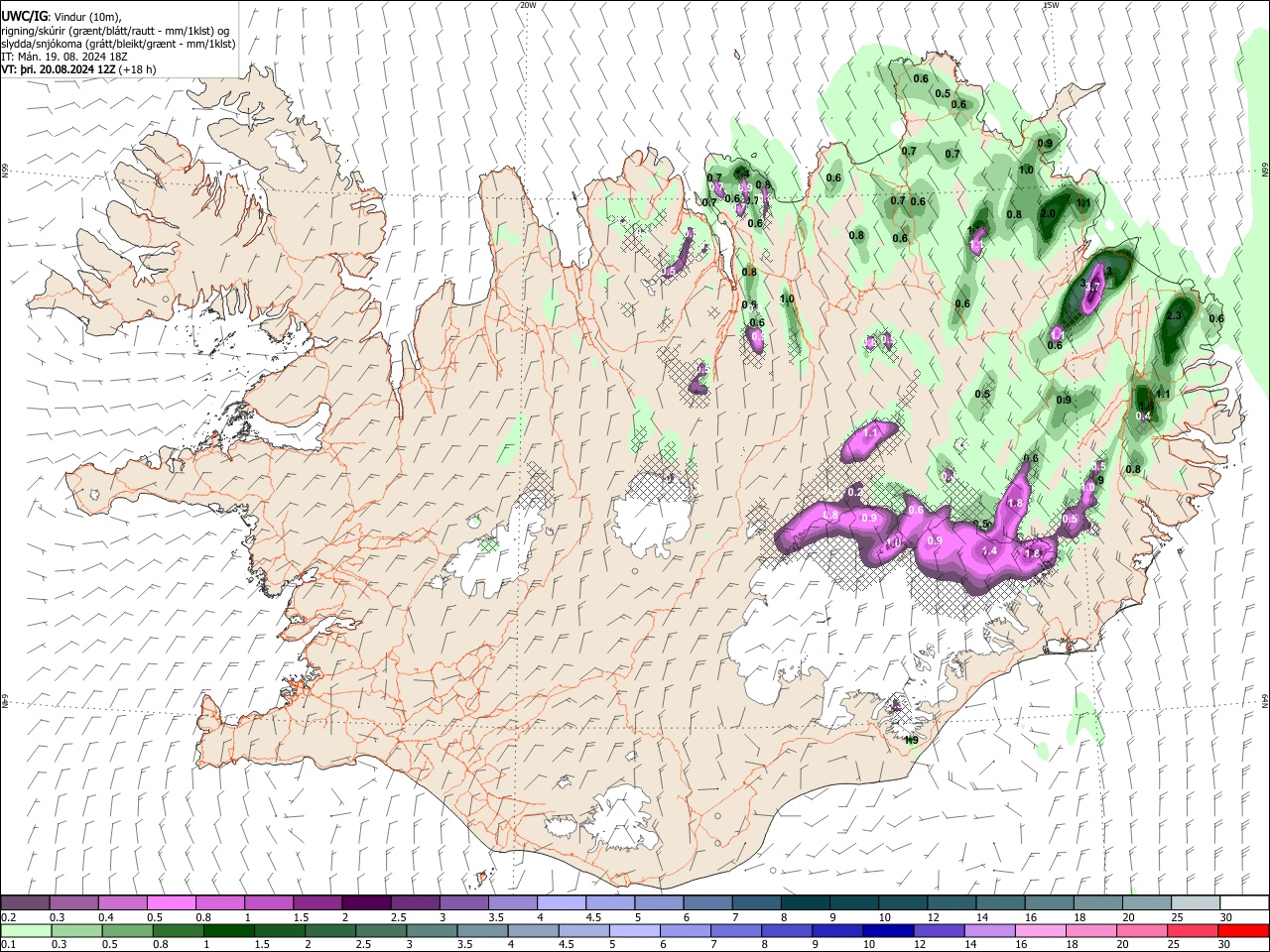
Task: Pick the rain legend swatch between 3 and 3.5
Action: 431,931
